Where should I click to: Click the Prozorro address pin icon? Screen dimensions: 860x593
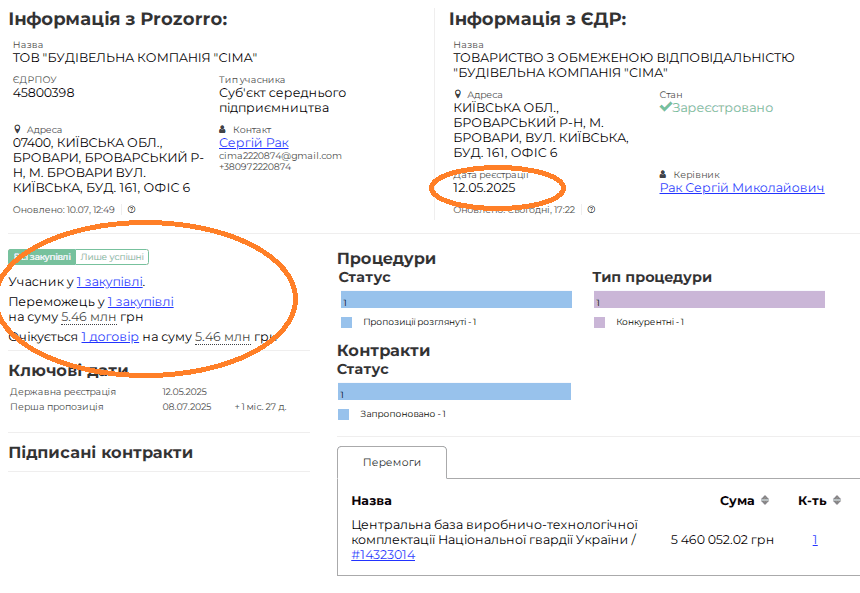click(x=18, y=129)
